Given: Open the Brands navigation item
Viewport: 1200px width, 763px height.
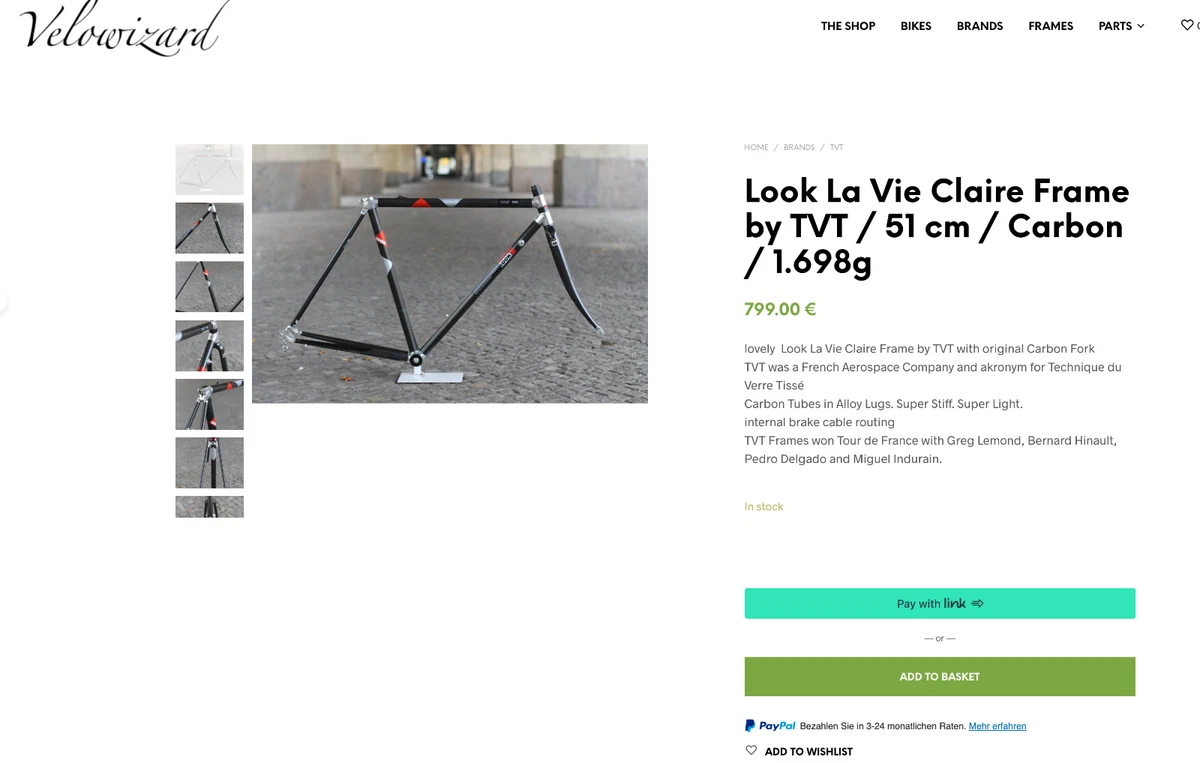Looking at the screenshot, I should 980,26.
